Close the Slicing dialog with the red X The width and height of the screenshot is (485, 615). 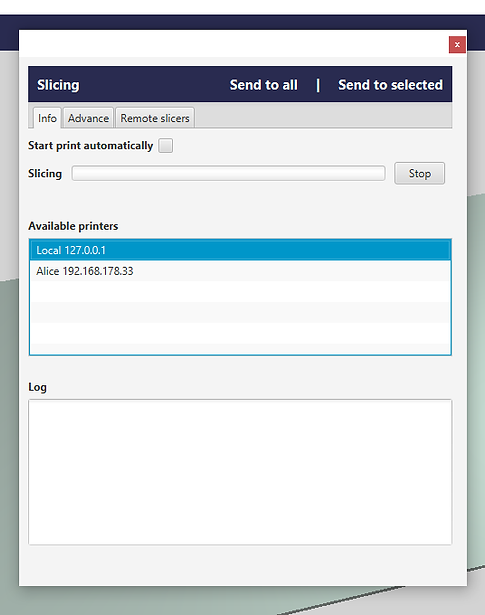pyautogui.click(x=457, y=45)
